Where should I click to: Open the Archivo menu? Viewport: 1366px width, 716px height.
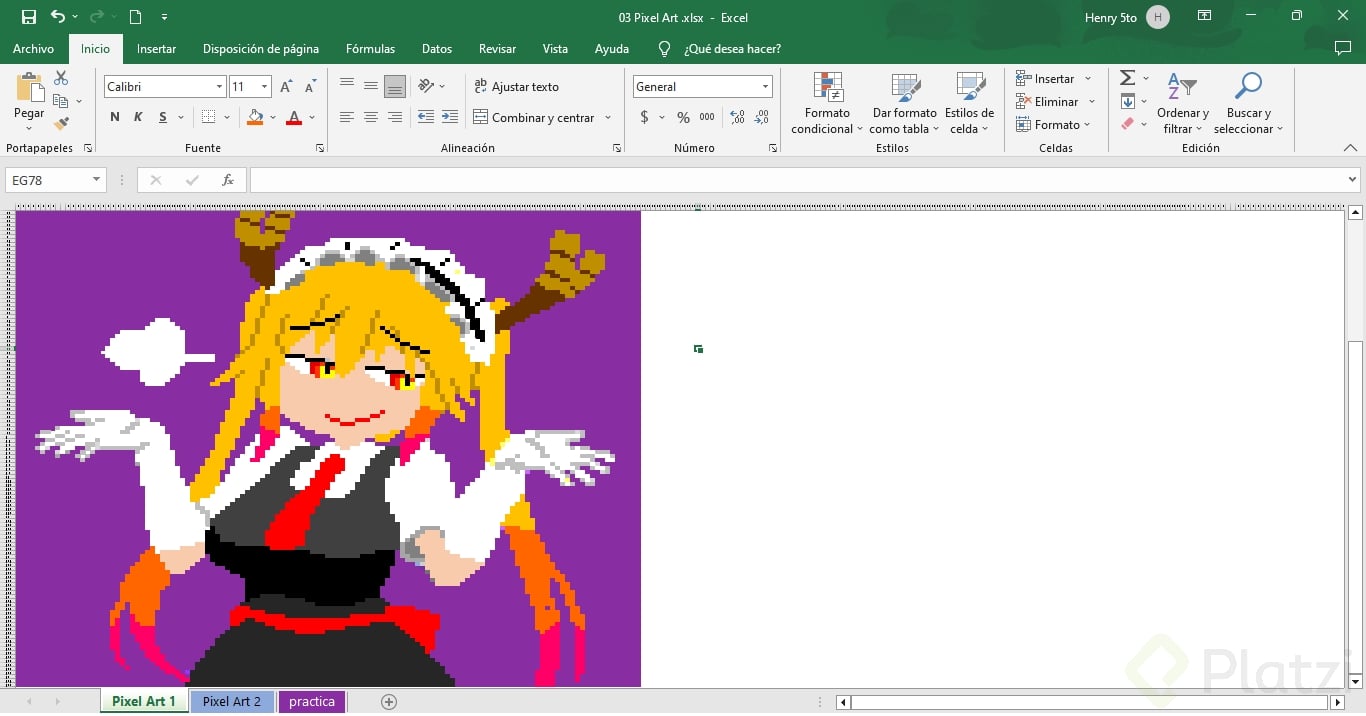tap(33, 48)
